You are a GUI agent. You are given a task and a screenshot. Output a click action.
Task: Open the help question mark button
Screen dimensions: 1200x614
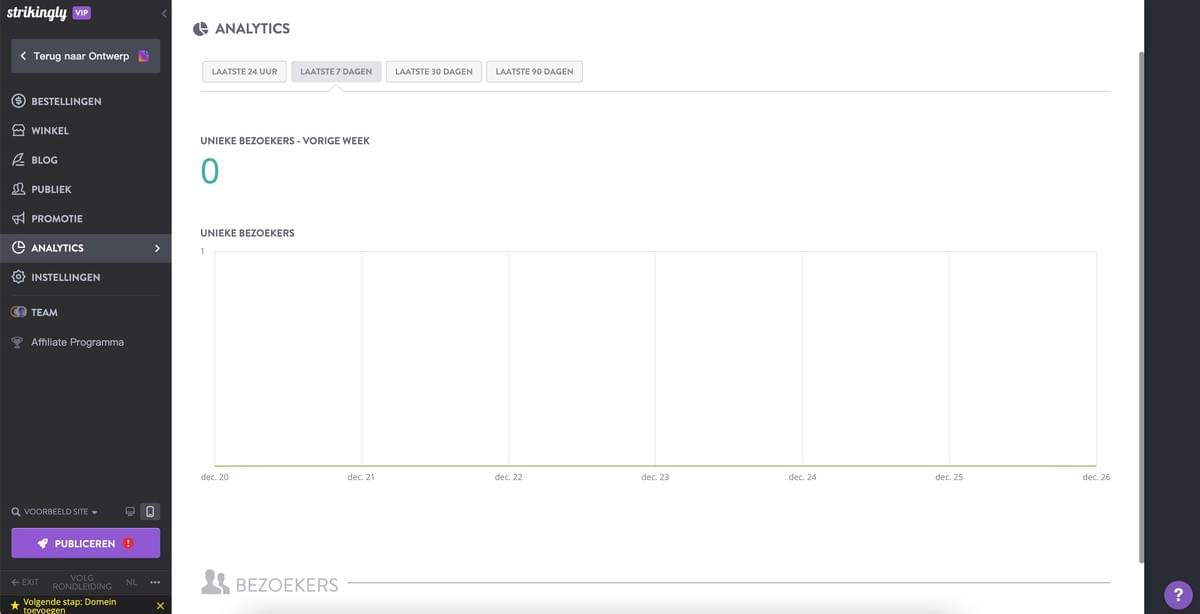[1177, 593]
